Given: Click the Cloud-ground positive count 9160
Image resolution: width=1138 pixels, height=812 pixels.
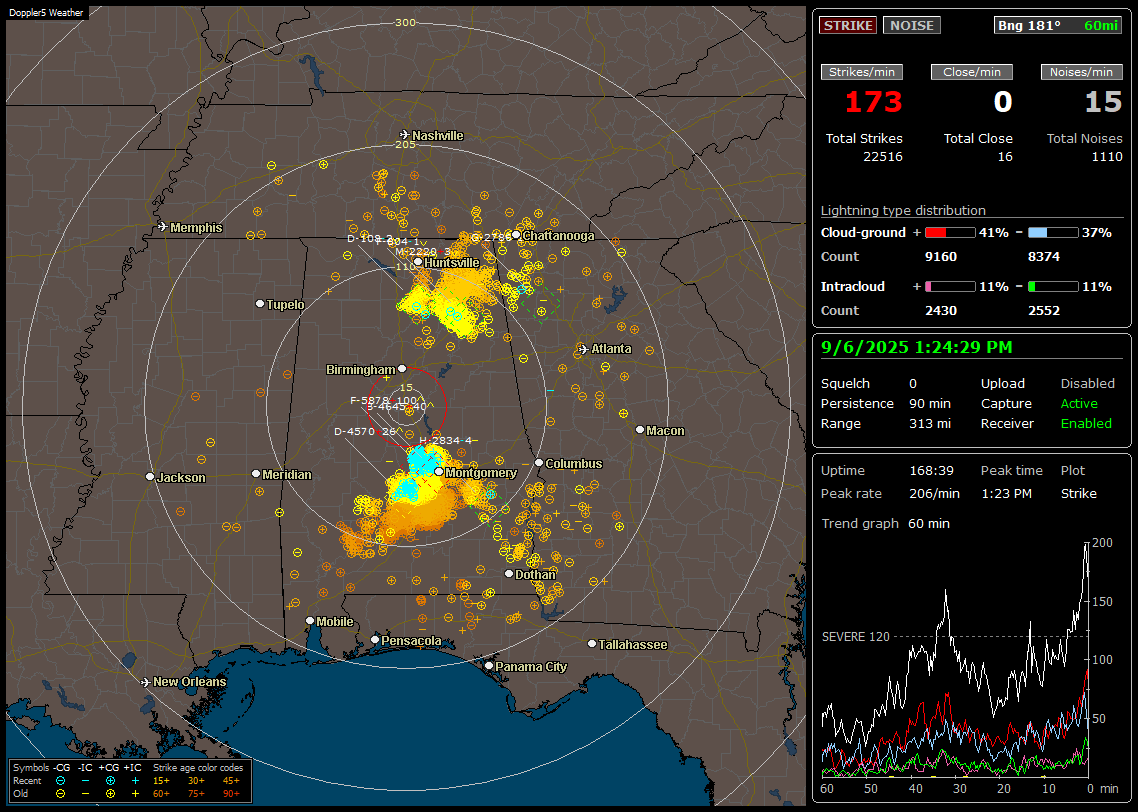Looking at the screenshot, I should [941, 257].
